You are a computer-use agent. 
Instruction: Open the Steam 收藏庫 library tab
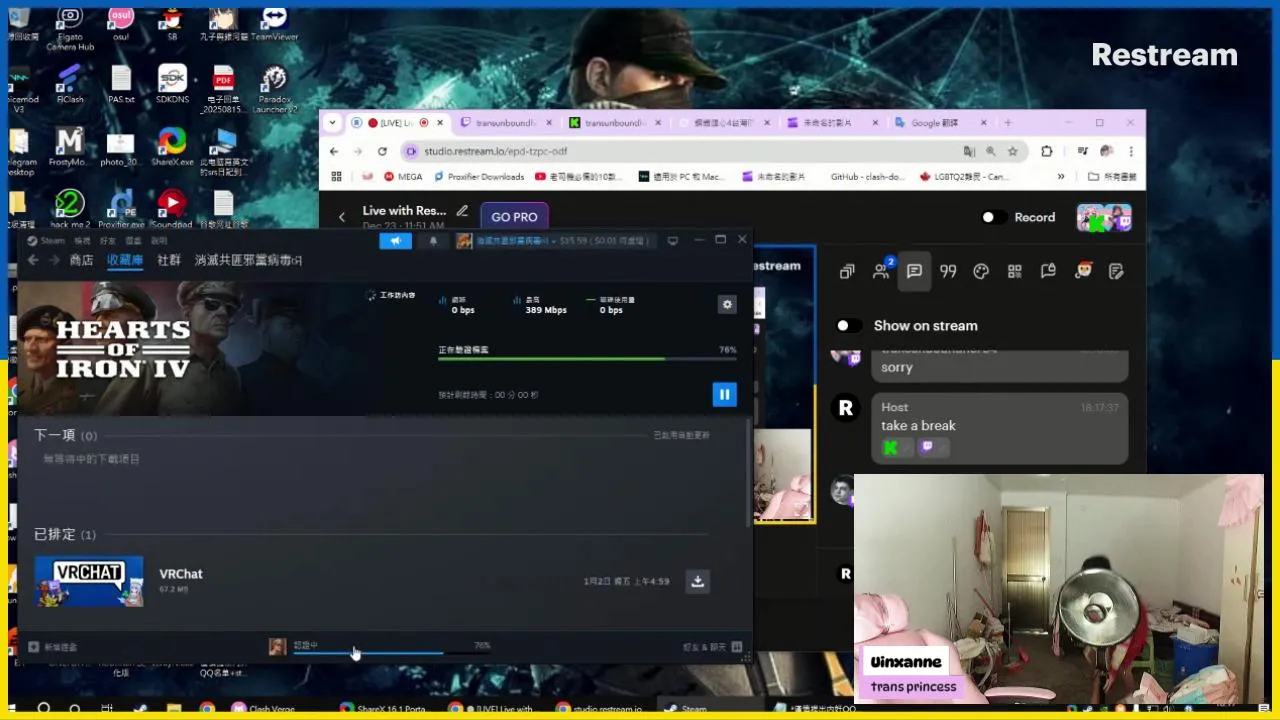125,260
